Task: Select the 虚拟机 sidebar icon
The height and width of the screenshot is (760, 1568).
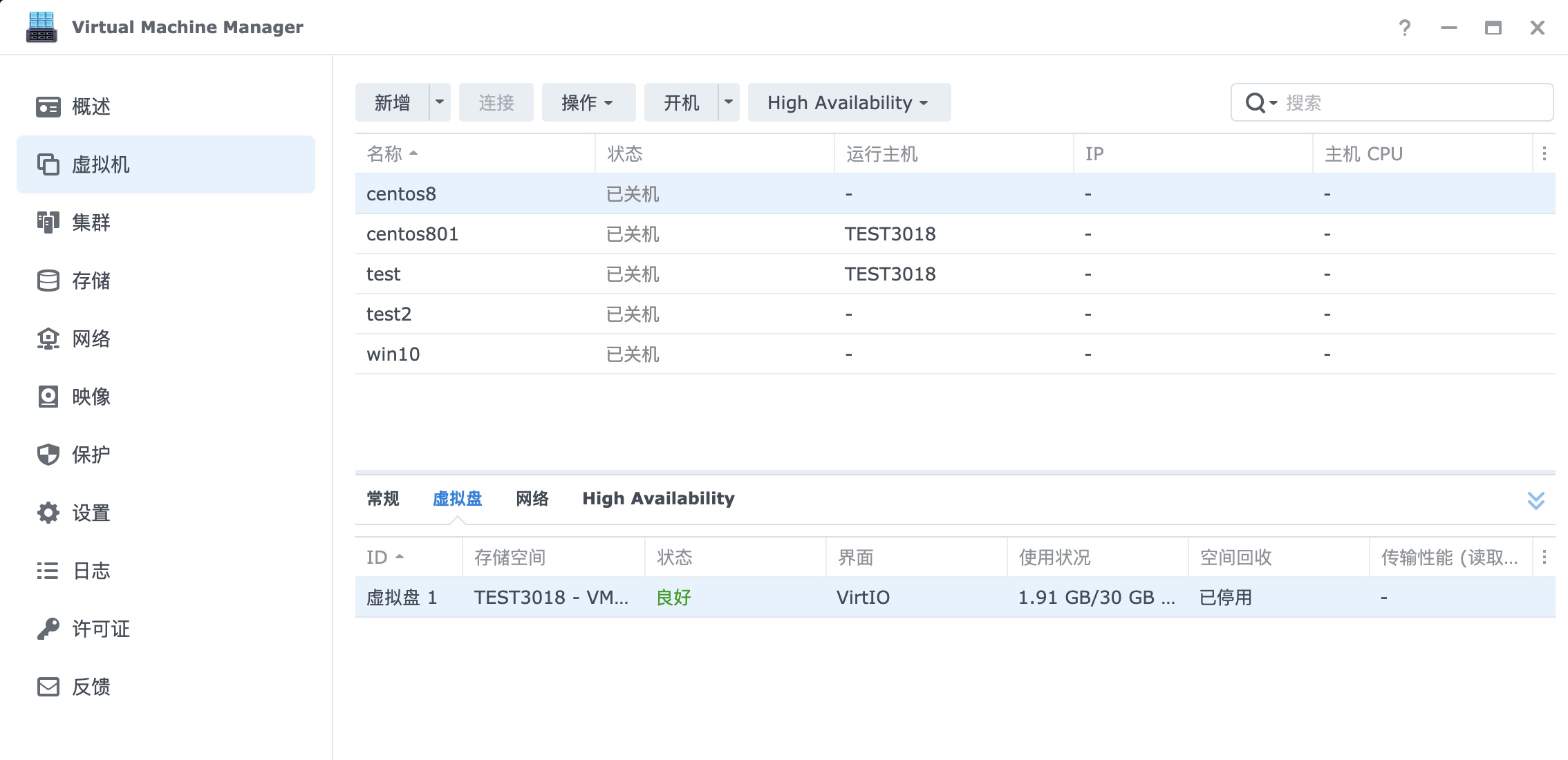Action: (48, 164)
